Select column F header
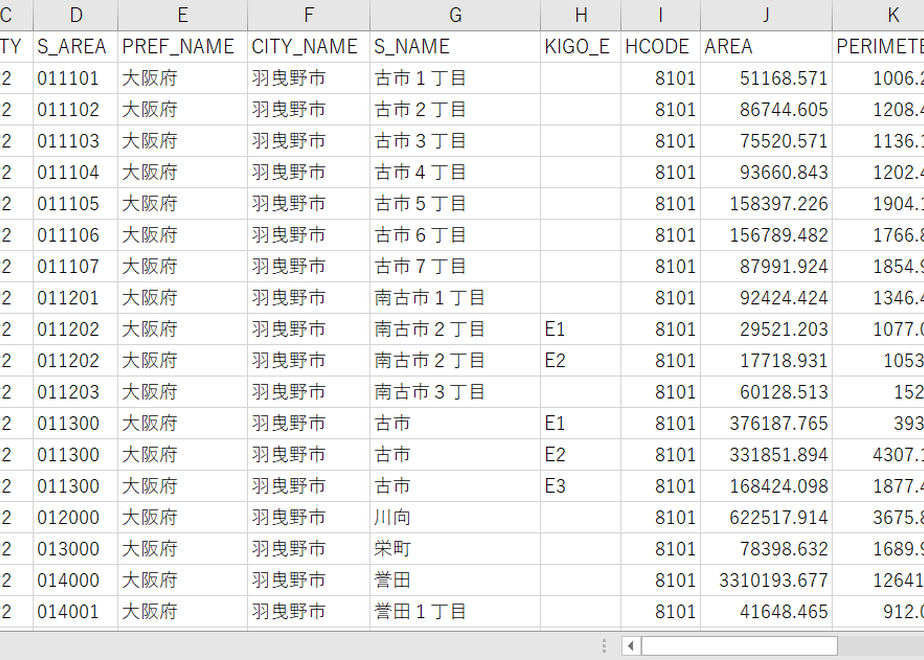Image resolution: width=924 pixels, height=660 pixels. tap(308, 15)
